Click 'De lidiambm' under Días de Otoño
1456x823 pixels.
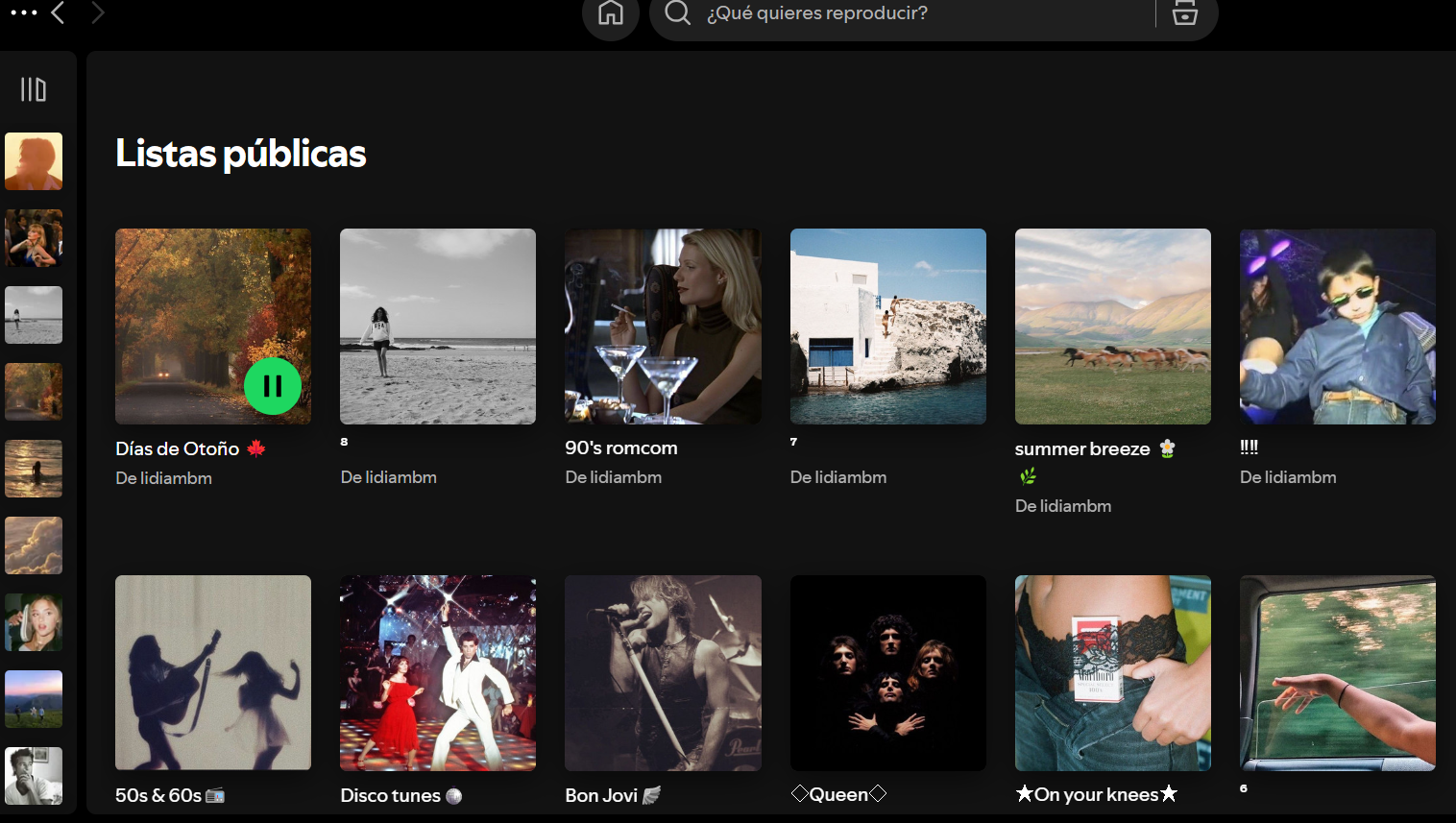point(164,478)
